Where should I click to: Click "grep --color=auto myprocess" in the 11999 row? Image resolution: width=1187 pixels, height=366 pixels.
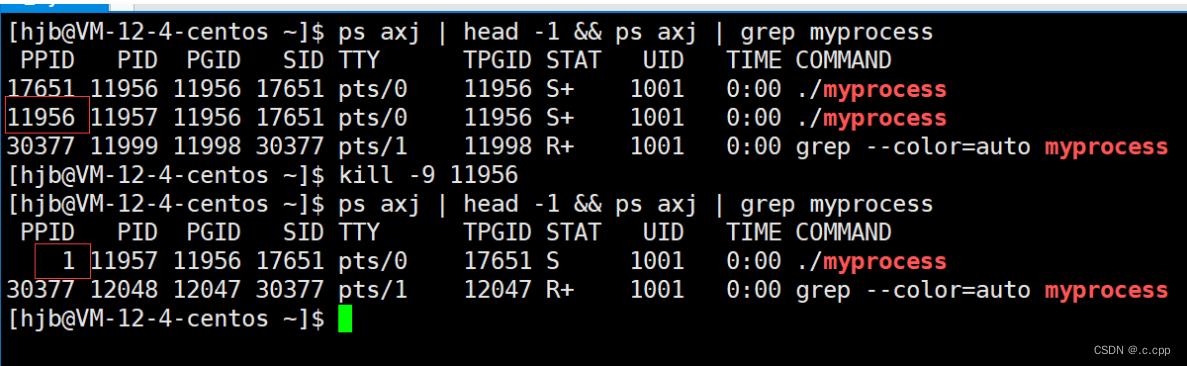982,147
